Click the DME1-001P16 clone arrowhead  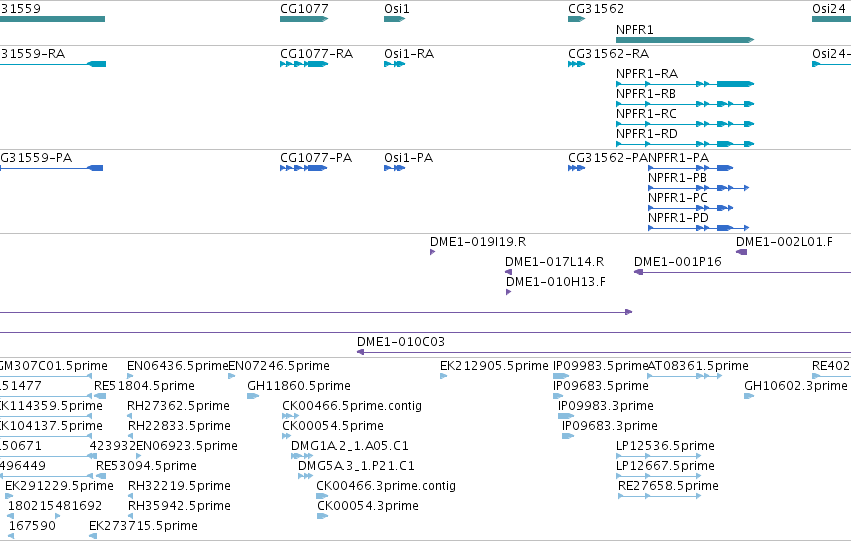(638, 272)
